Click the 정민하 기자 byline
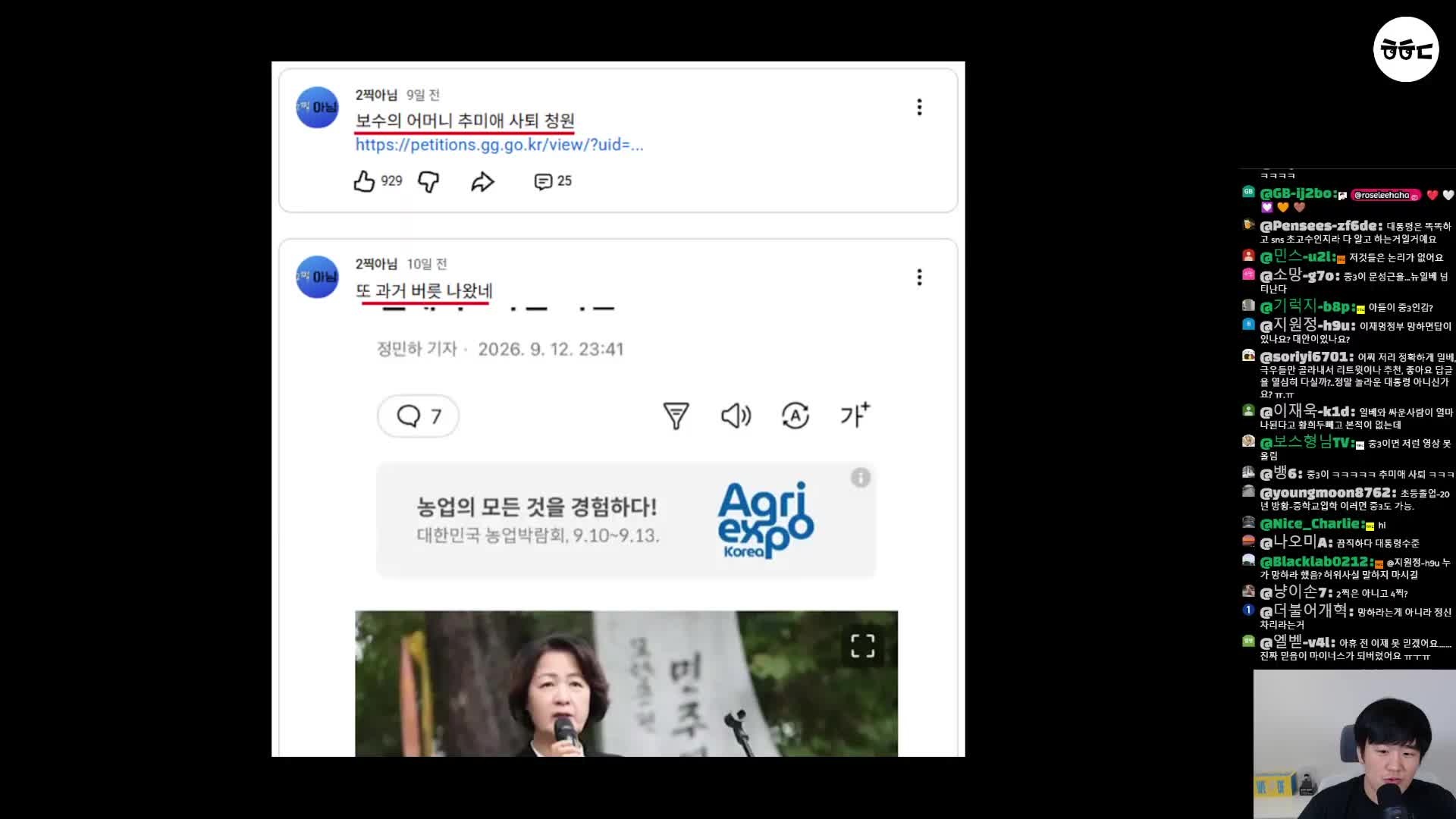 point(417,349)
